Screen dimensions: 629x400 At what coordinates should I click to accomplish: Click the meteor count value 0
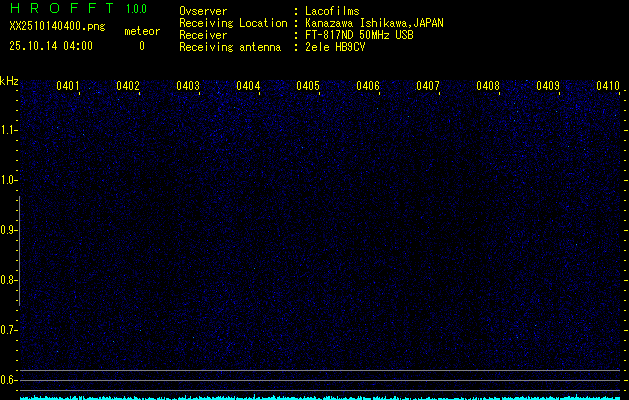[x=141, y=46]
